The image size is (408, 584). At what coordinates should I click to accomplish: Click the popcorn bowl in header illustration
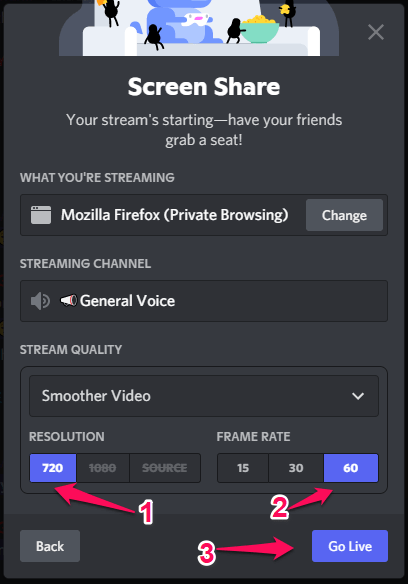click(260, 28)
